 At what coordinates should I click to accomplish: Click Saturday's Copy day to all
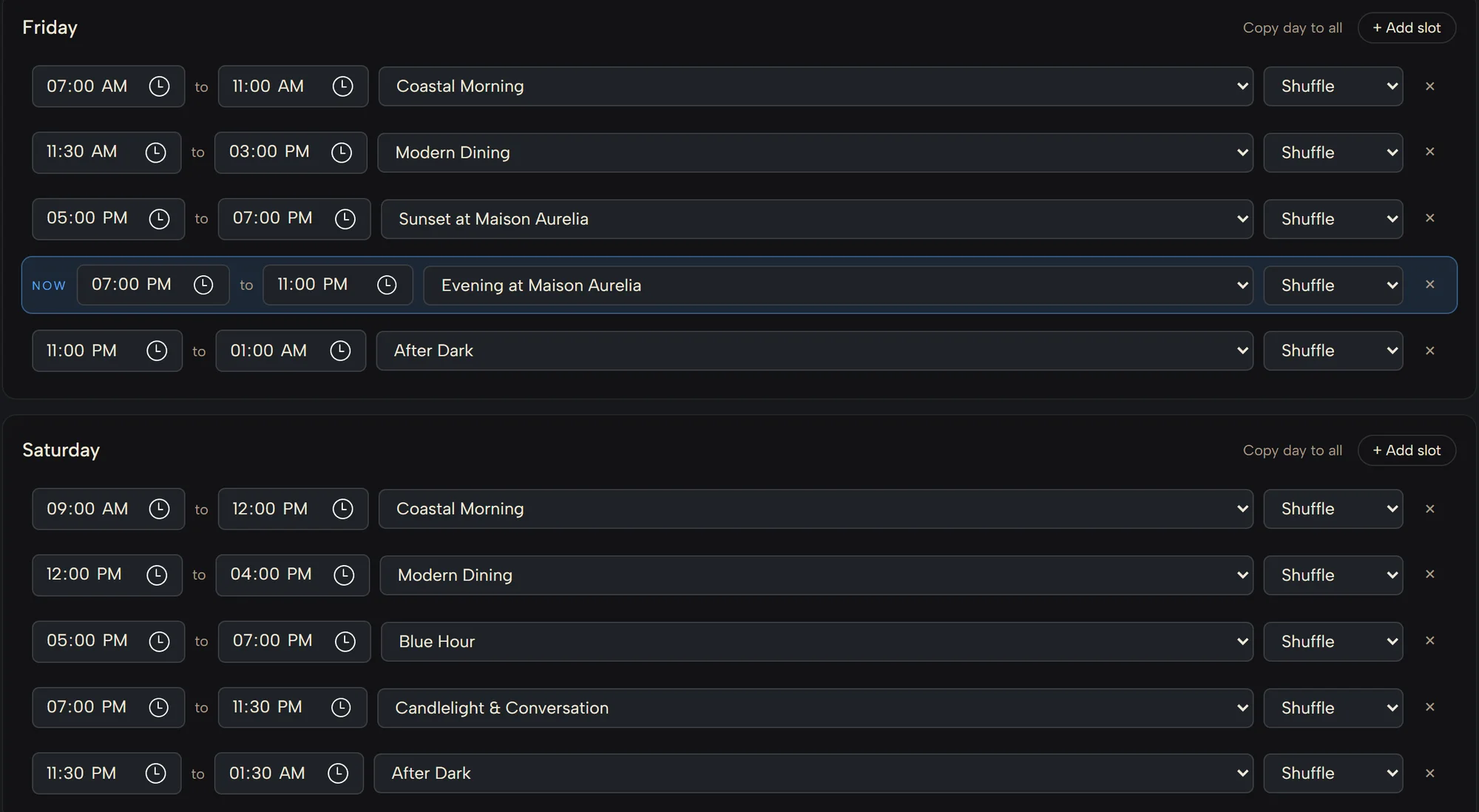1292,450
